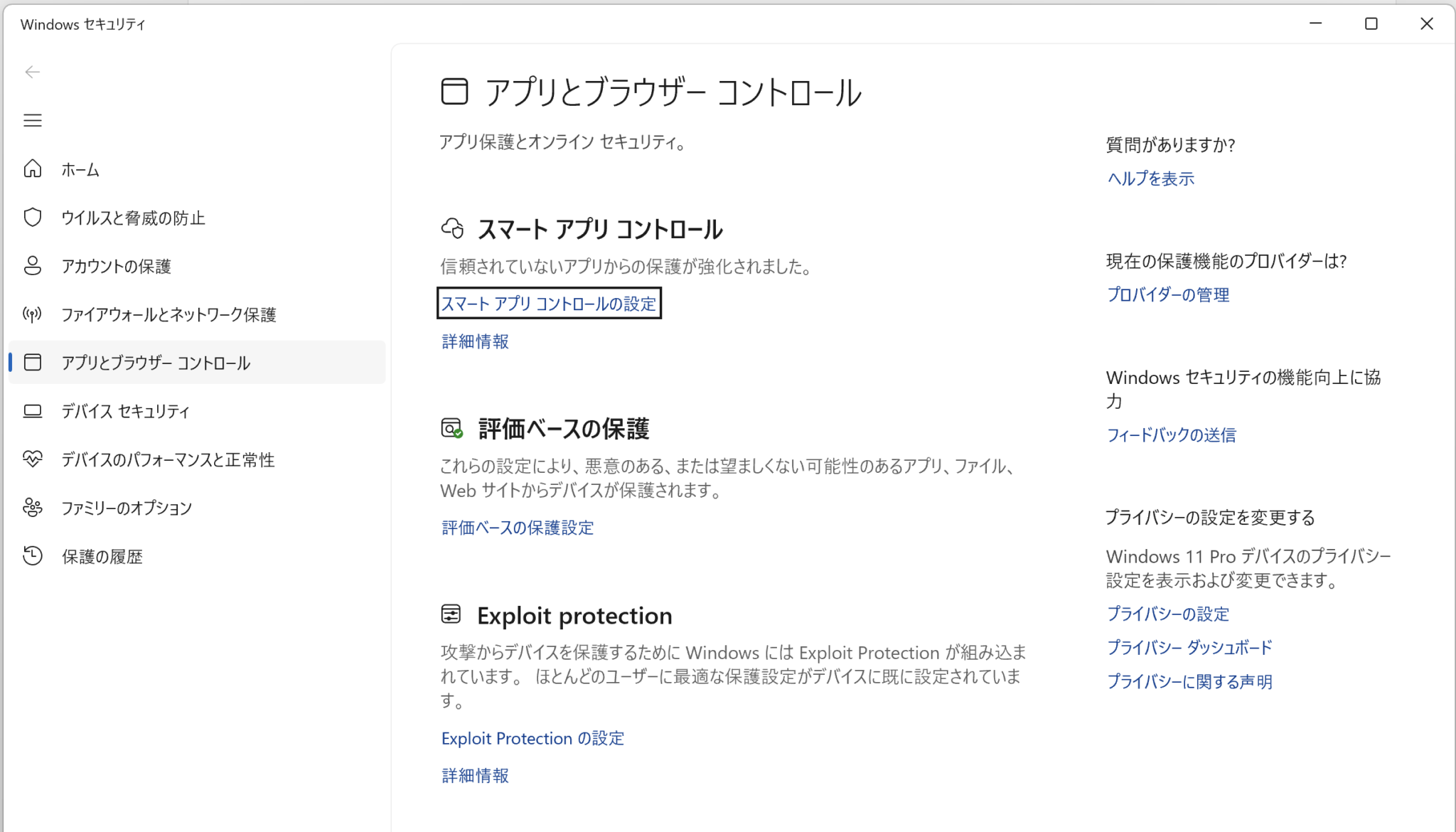Open 保護の履歴 page

[197, 556]
